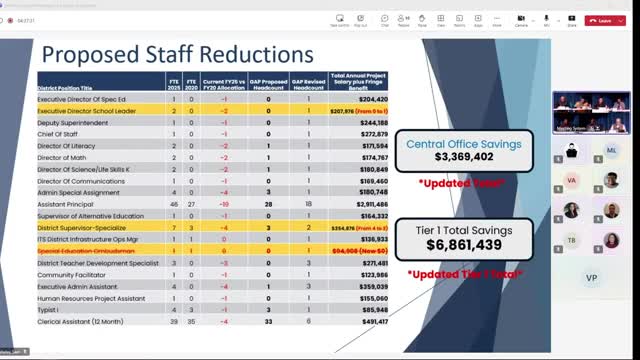Expand the Leave button dropdown arrow

pos(621,20)
